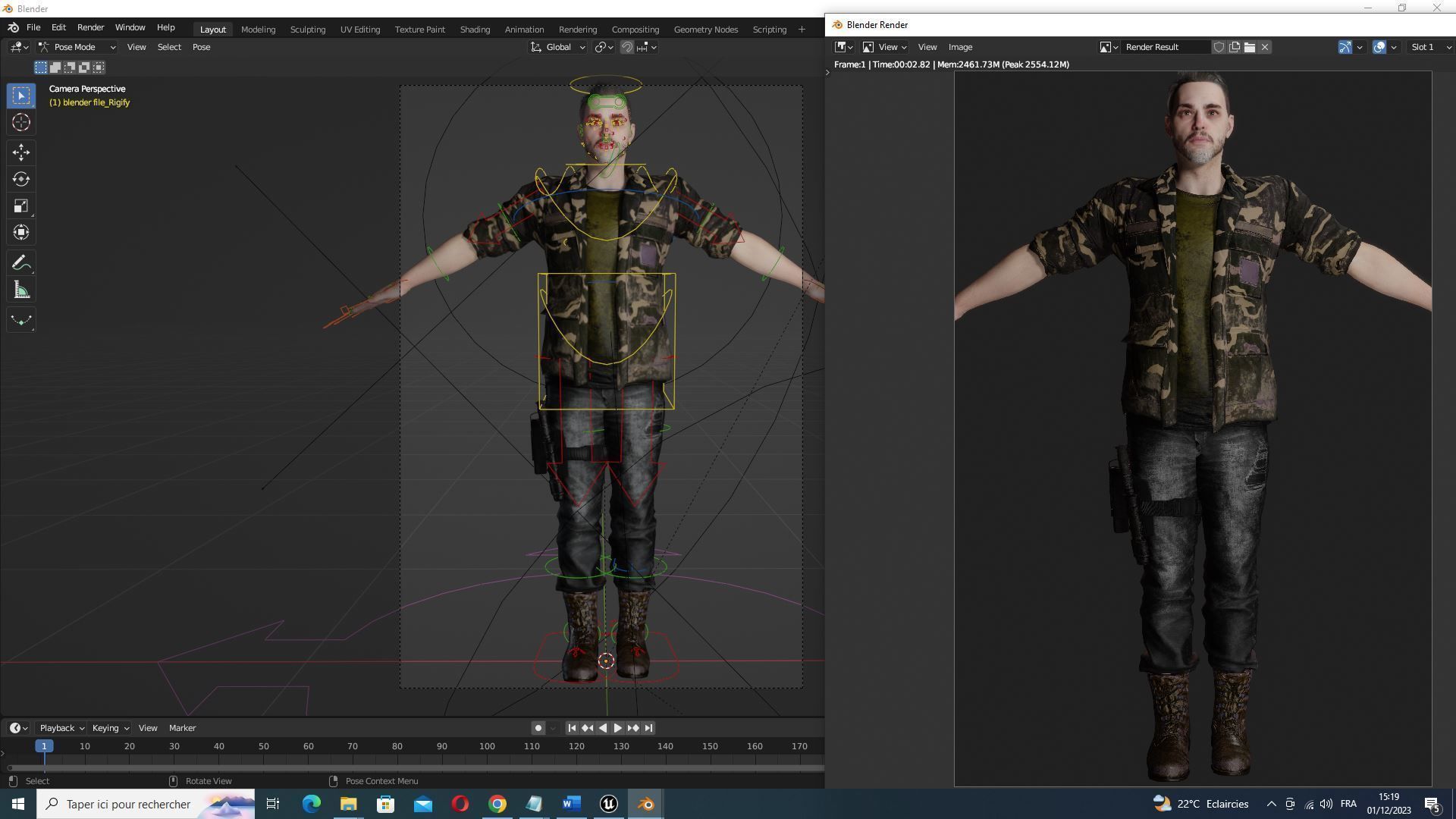Viewport: 1456px width, 819px height.
Task: Select the Rotate tool
Action: pos(21,179)
